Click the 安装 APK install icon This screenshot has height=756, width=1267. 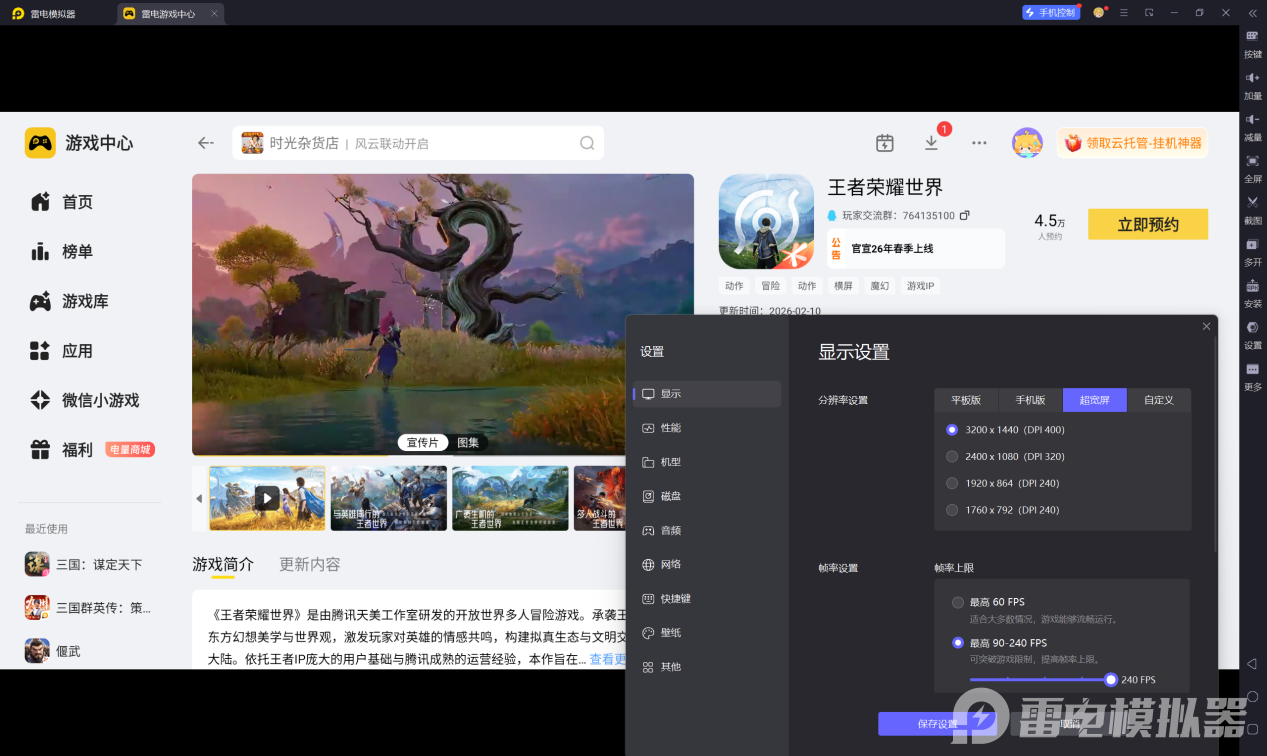(1252, 294)
